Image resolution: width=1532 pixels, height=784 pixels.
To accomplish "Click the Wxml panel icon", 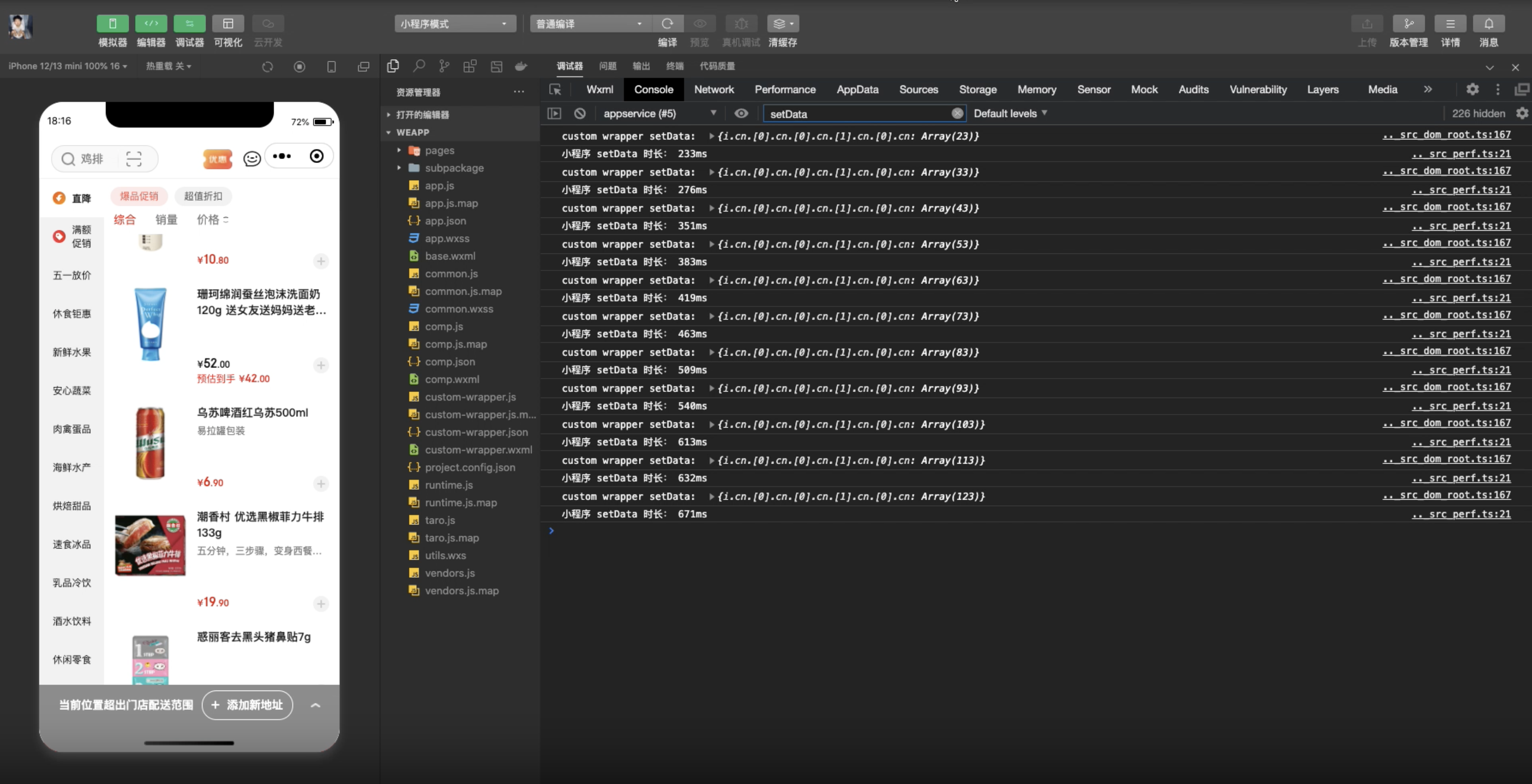I will click(599, 89).
